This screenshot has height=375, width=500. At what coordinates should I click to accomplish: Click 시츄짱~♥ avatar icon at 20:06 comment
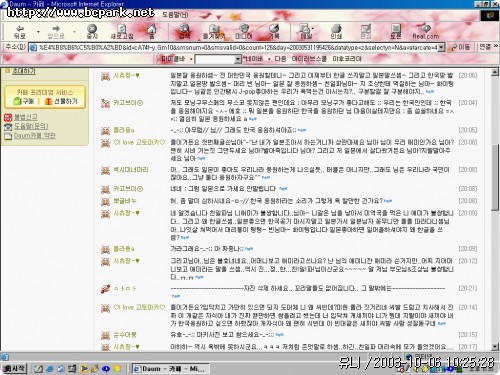pyautogui.click(x=105, y=76)
